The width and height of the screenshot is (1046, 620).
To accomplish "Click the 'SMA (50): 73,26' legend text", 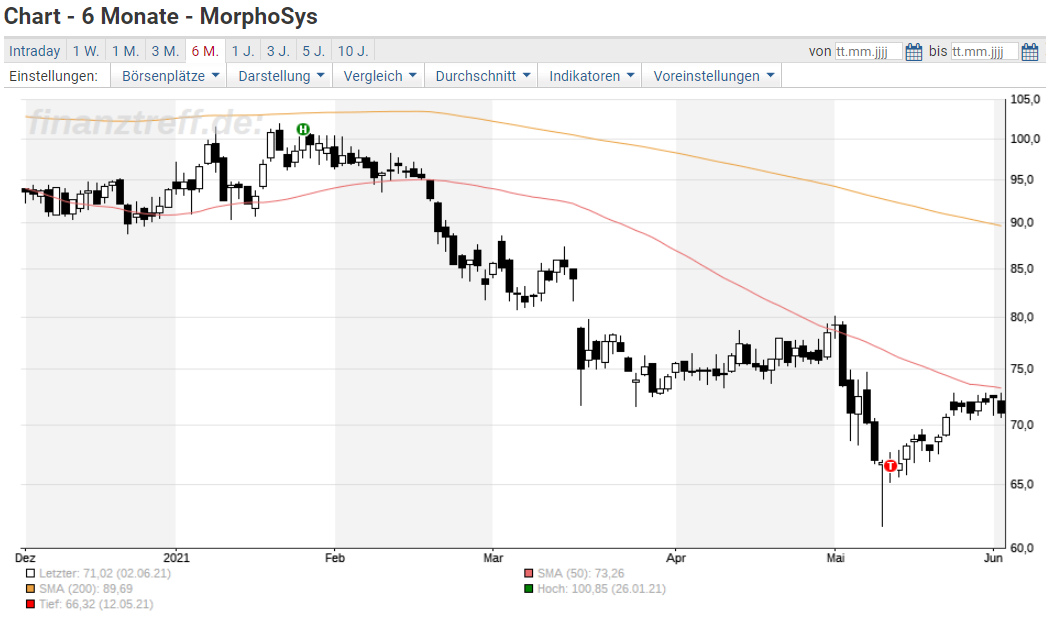I will tap(581, 573).
